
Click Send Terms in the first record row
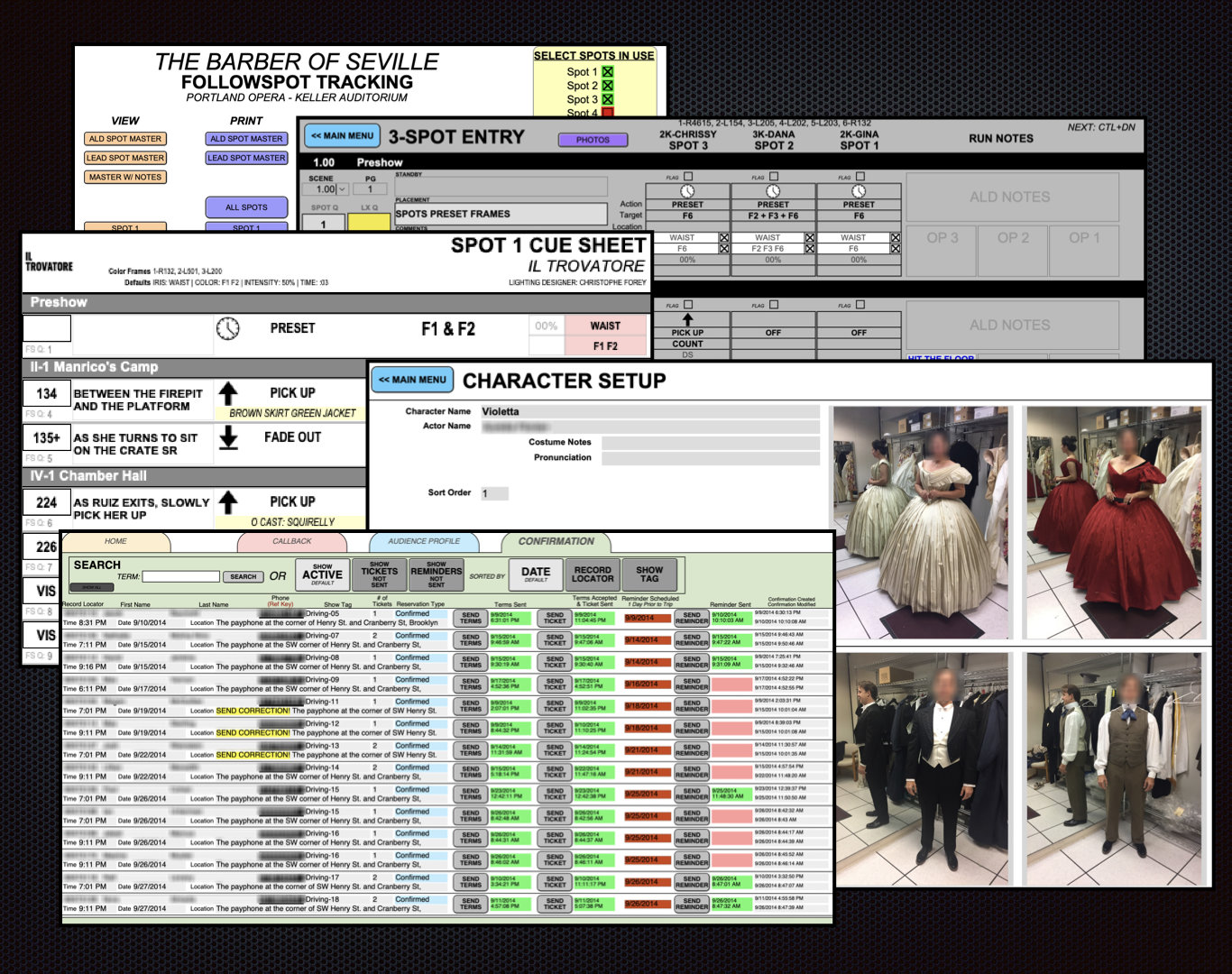point(471,618)
